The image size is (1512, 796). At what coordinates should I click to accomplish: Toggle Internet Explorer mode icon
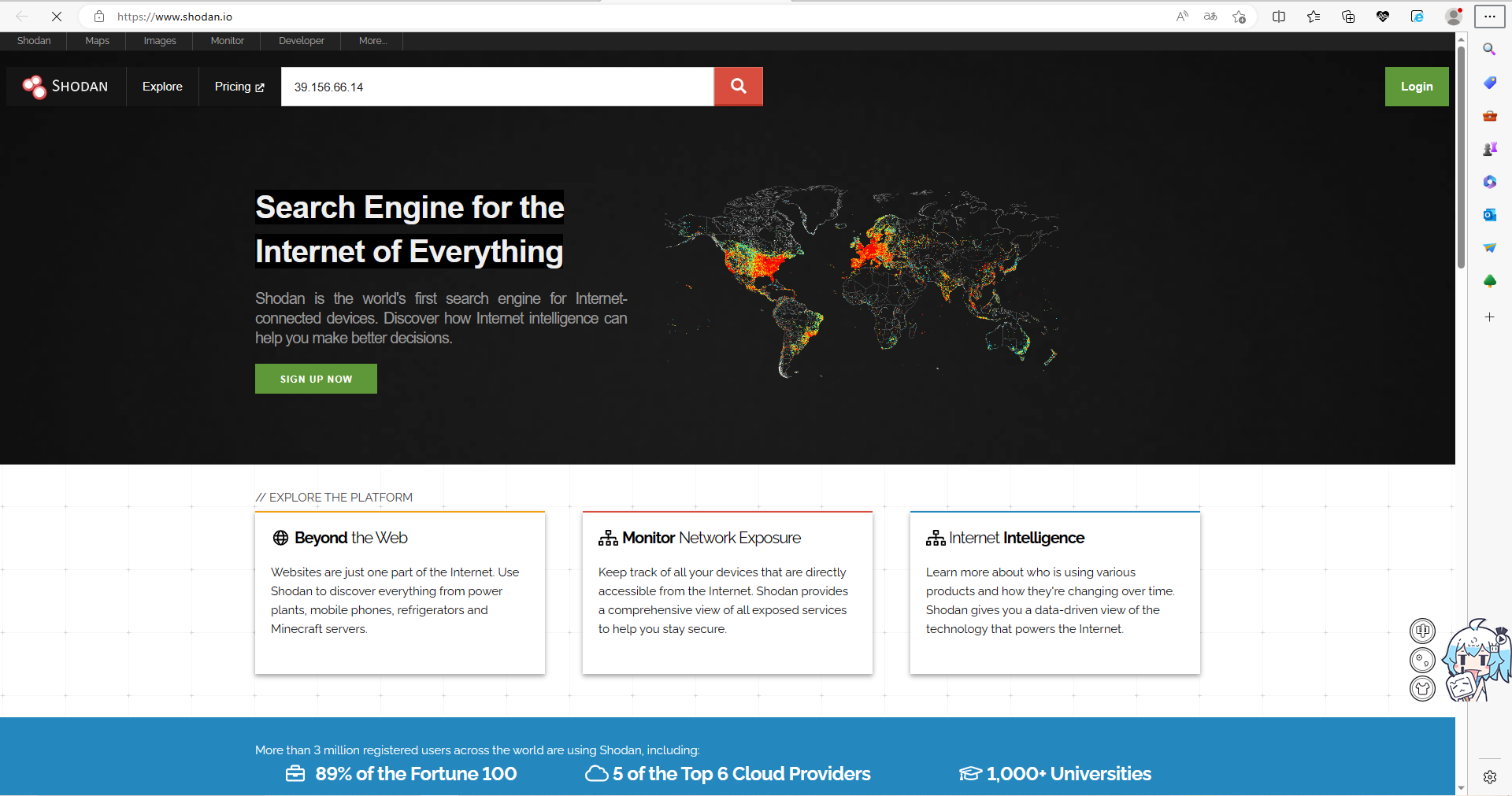tap(1417, 17)
